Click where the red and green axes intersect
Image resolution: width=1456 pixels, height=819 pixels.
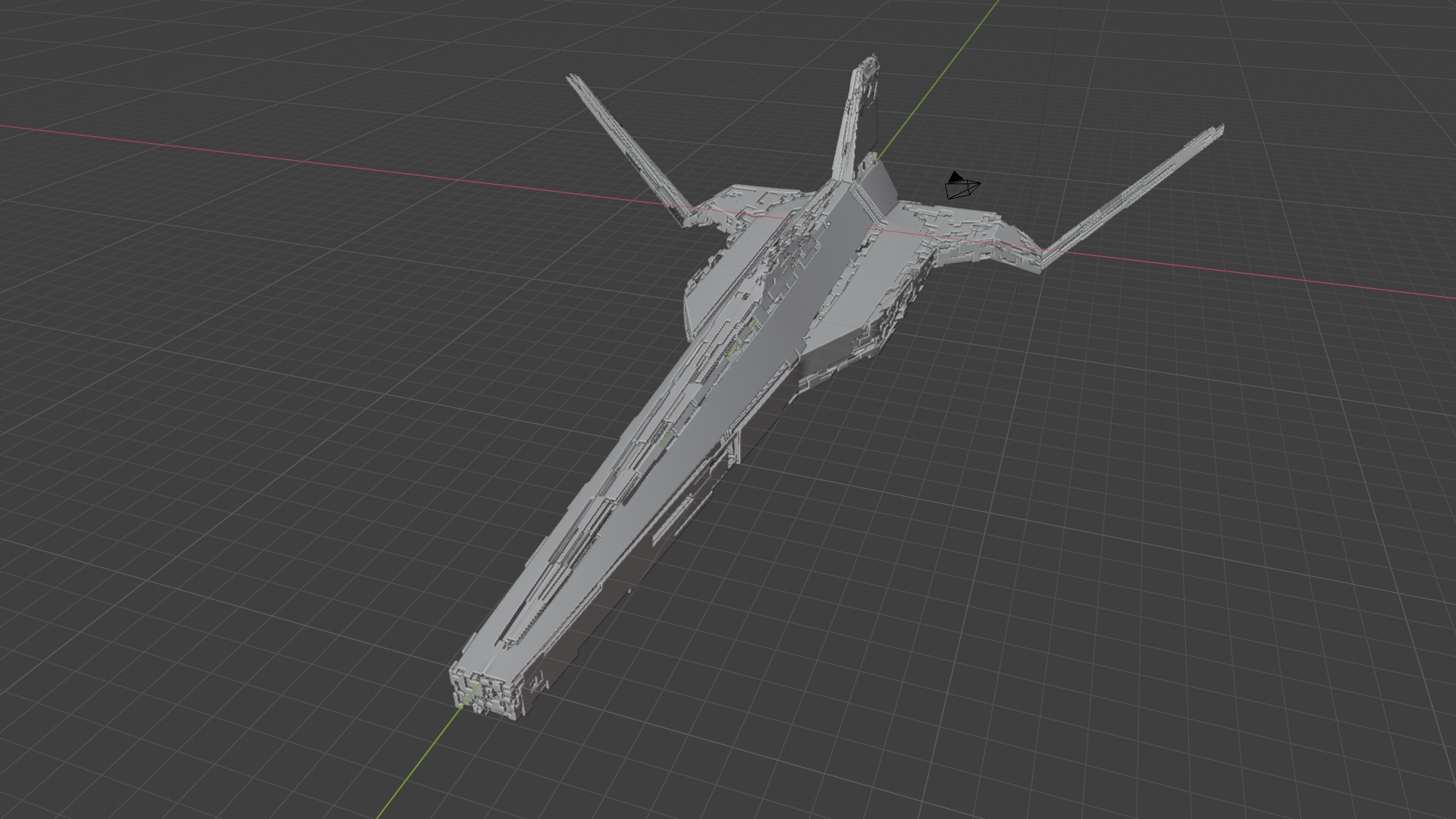pos(830,222)
